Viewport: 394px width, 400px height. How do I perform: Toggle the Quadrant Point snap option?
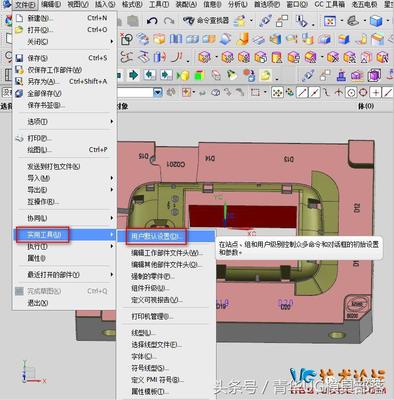pyautogui.click(x=363, y=92)
